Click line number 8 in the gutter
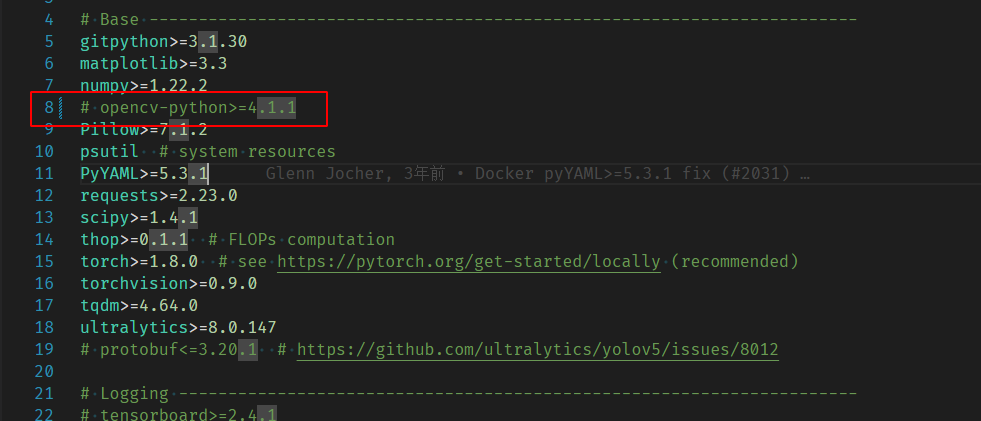Screen dimensions: 981x421 pyautogui.click(x=49, y=108)
